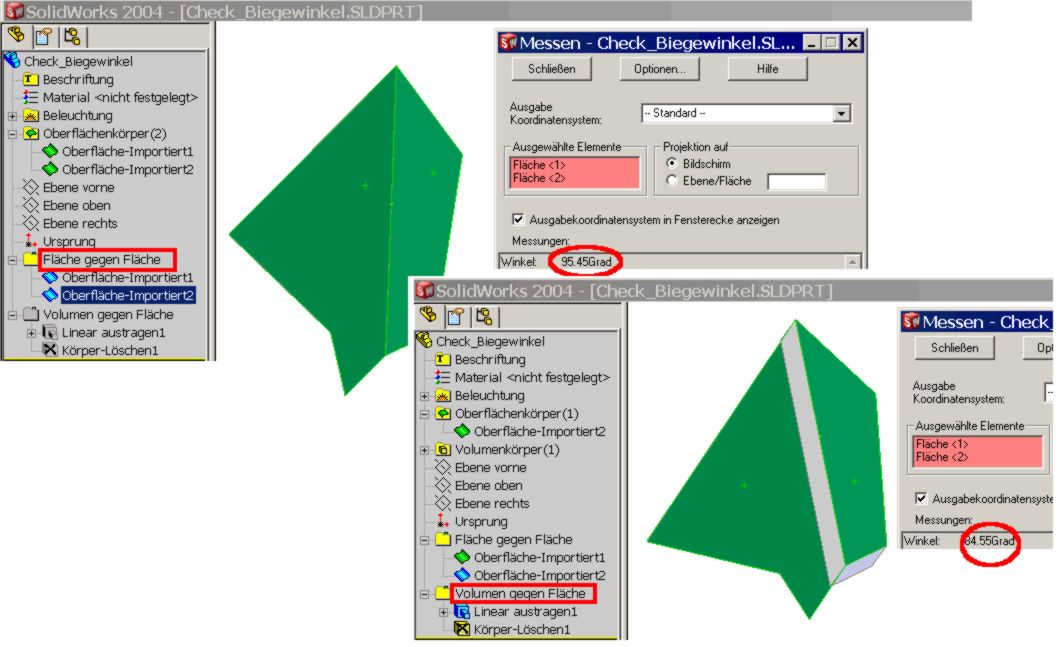Open ConfigurationManager tab icon in upper SolidWorks window
This screenshot has height=647, width=1058.
click(x=72, y=36)
